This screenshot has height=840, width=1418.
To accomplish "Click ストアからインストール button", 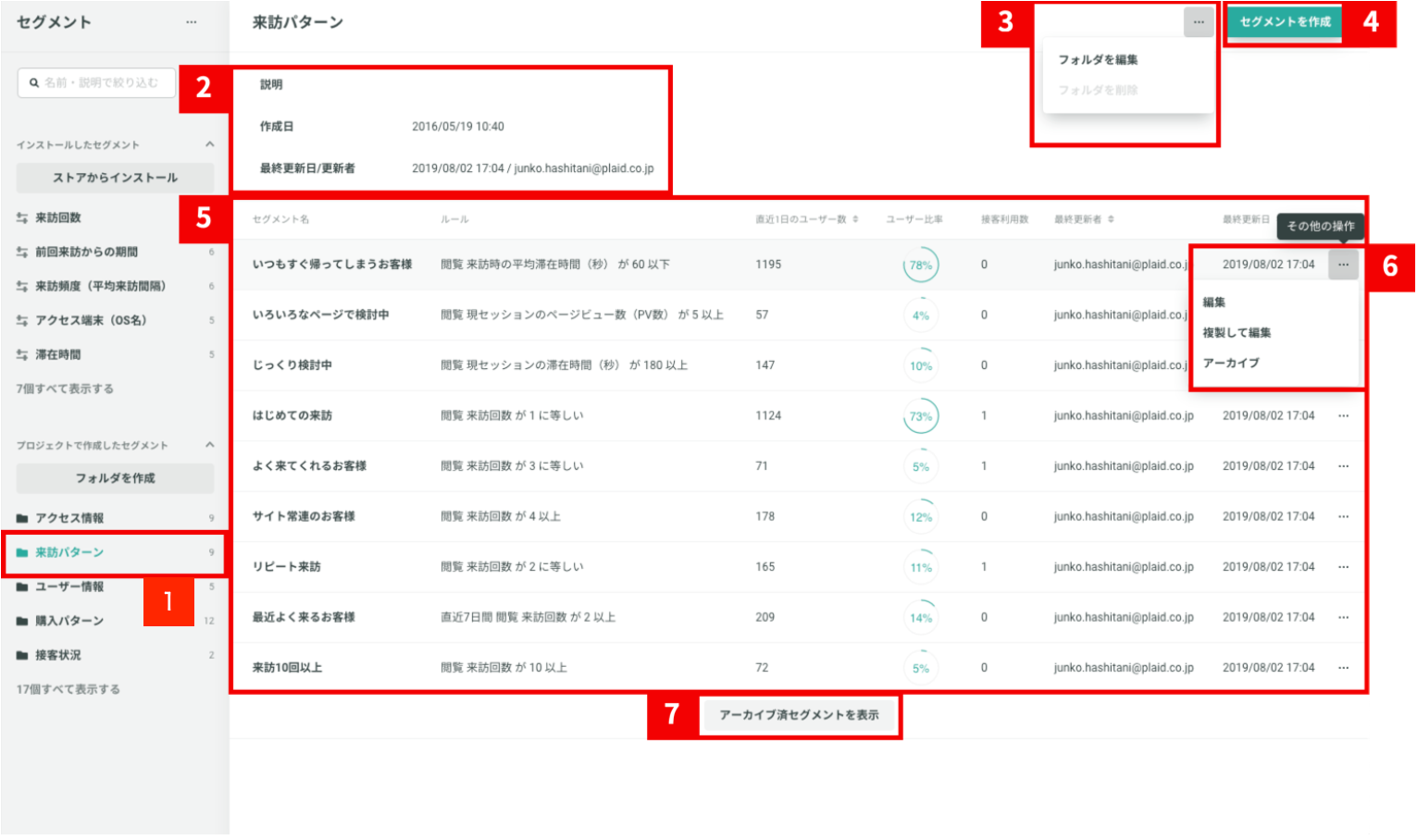I will [115, 178].
